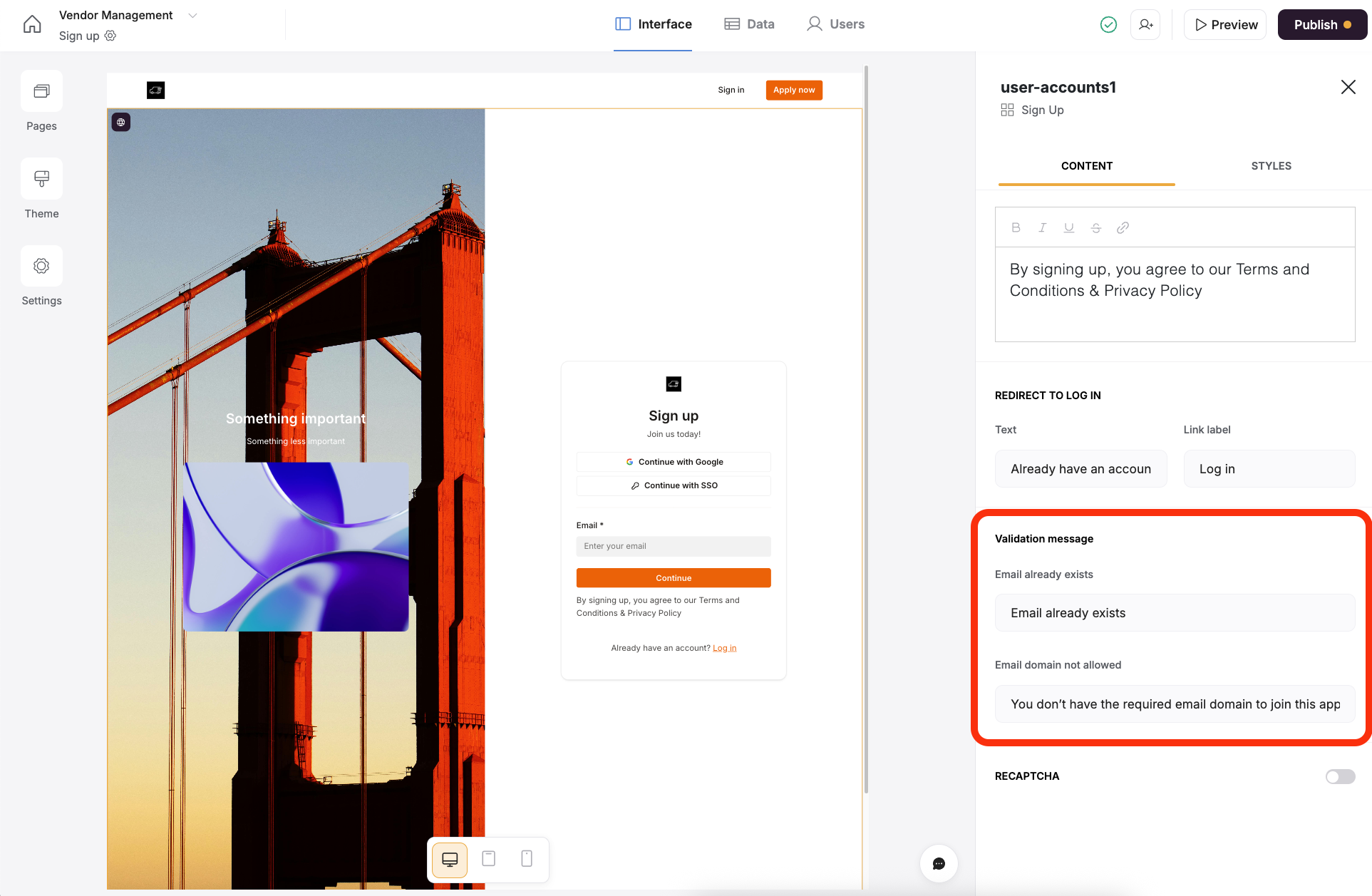Image resolution: width=1372 pixels, height=896 pixels.
Task: Enable the RECAPTCHA toggle
Action: pyautogui.click(x=1340, y=776)
